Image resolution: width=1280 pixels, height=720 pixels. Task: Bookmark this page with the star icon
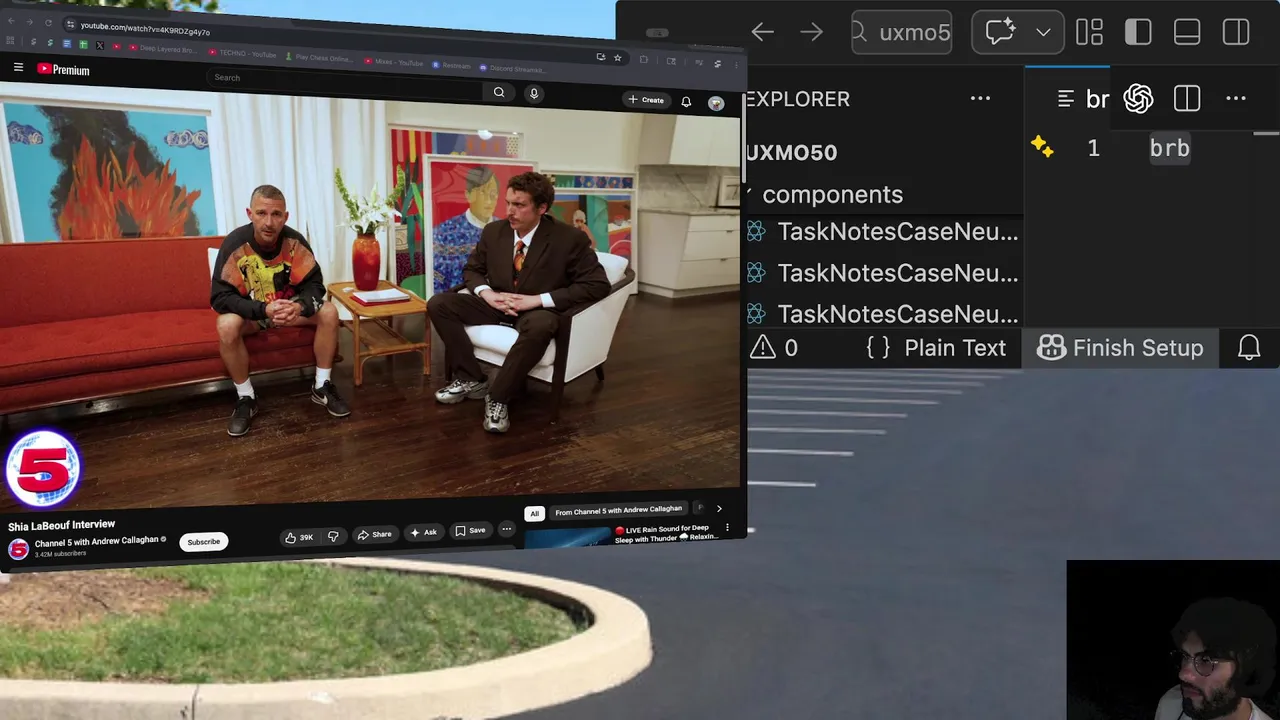[617, 58]
